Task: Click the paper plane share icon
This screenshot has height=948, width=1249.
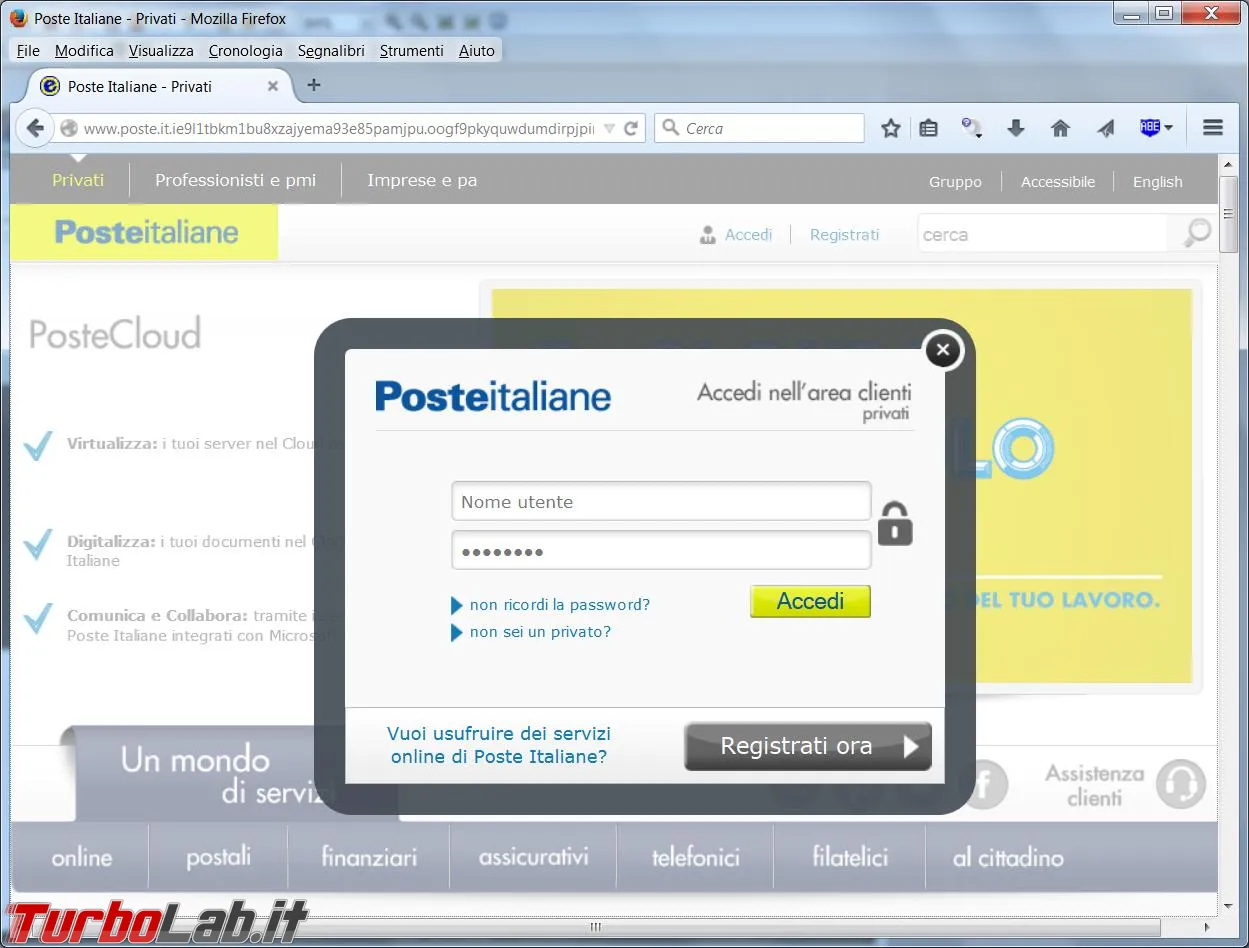Action: click(1105, 128)
